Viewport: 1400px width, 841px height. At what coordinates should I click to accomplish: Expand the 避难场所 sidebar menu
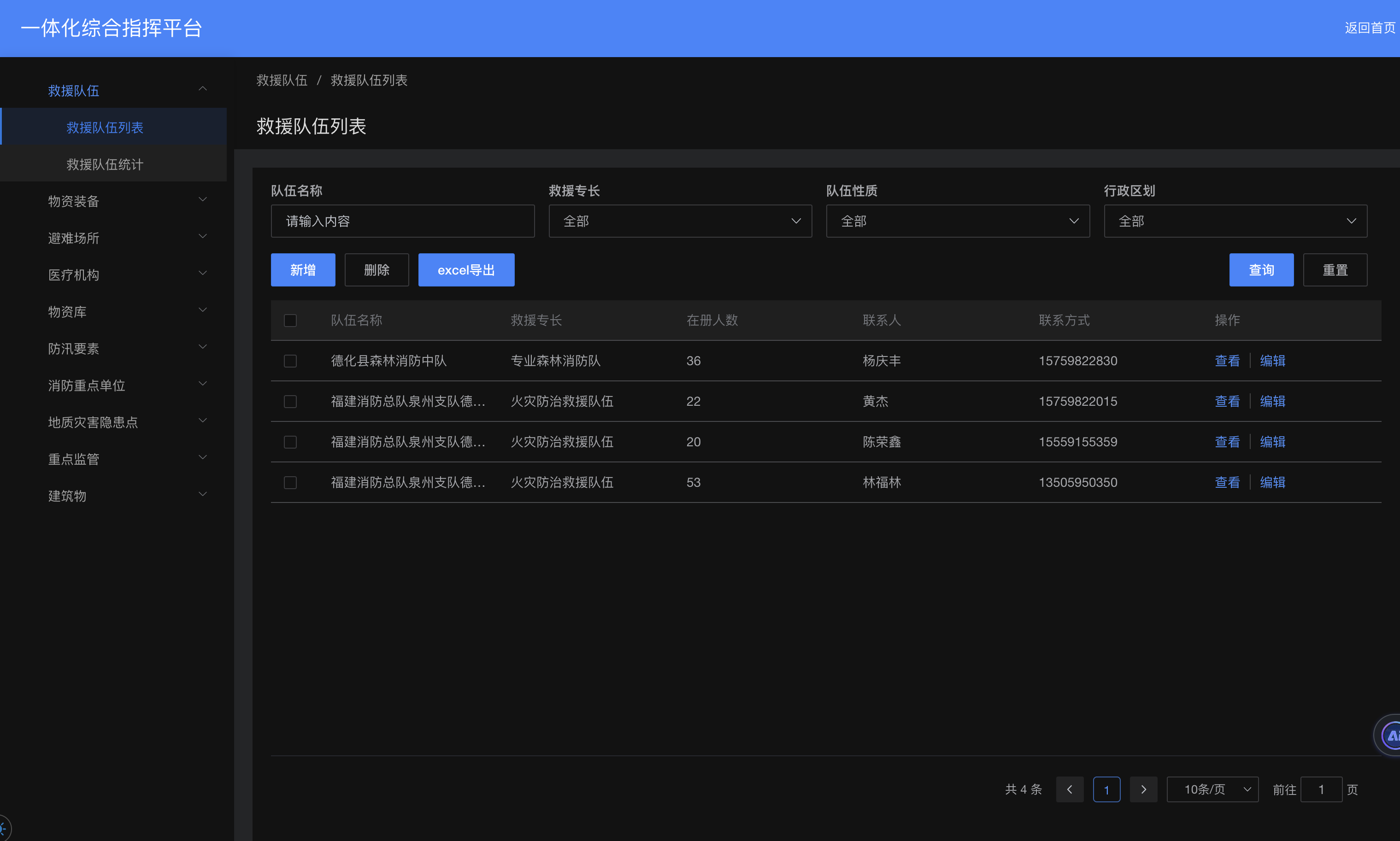click(x=113, y=238)
